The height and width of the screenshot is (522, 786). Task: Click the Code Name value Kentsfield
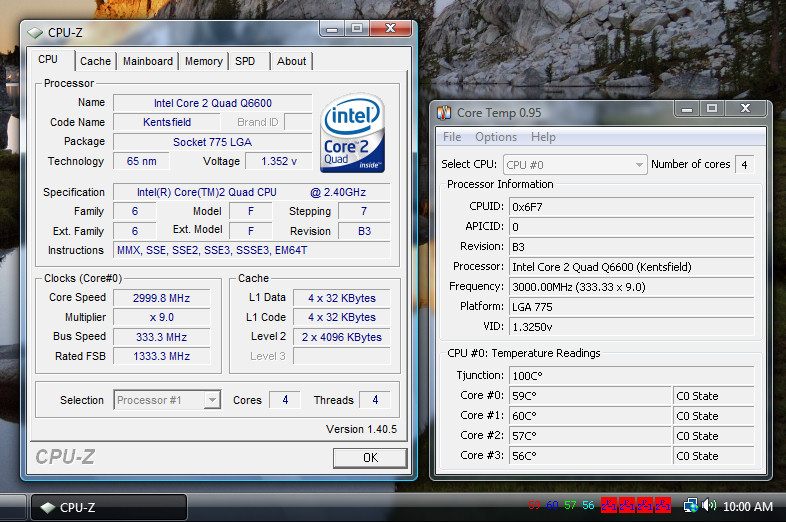167,122
